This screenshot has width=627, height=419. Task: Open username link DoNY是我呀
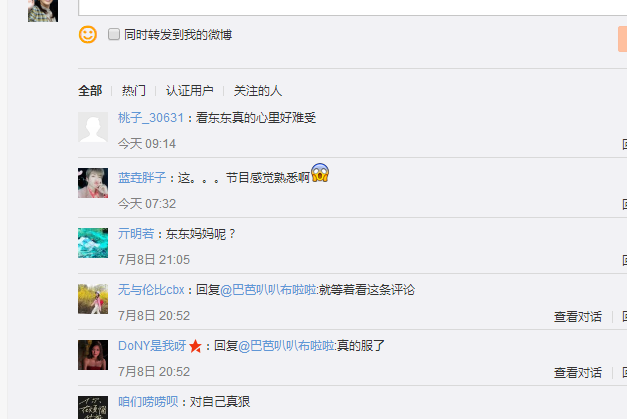pos(152,346)
